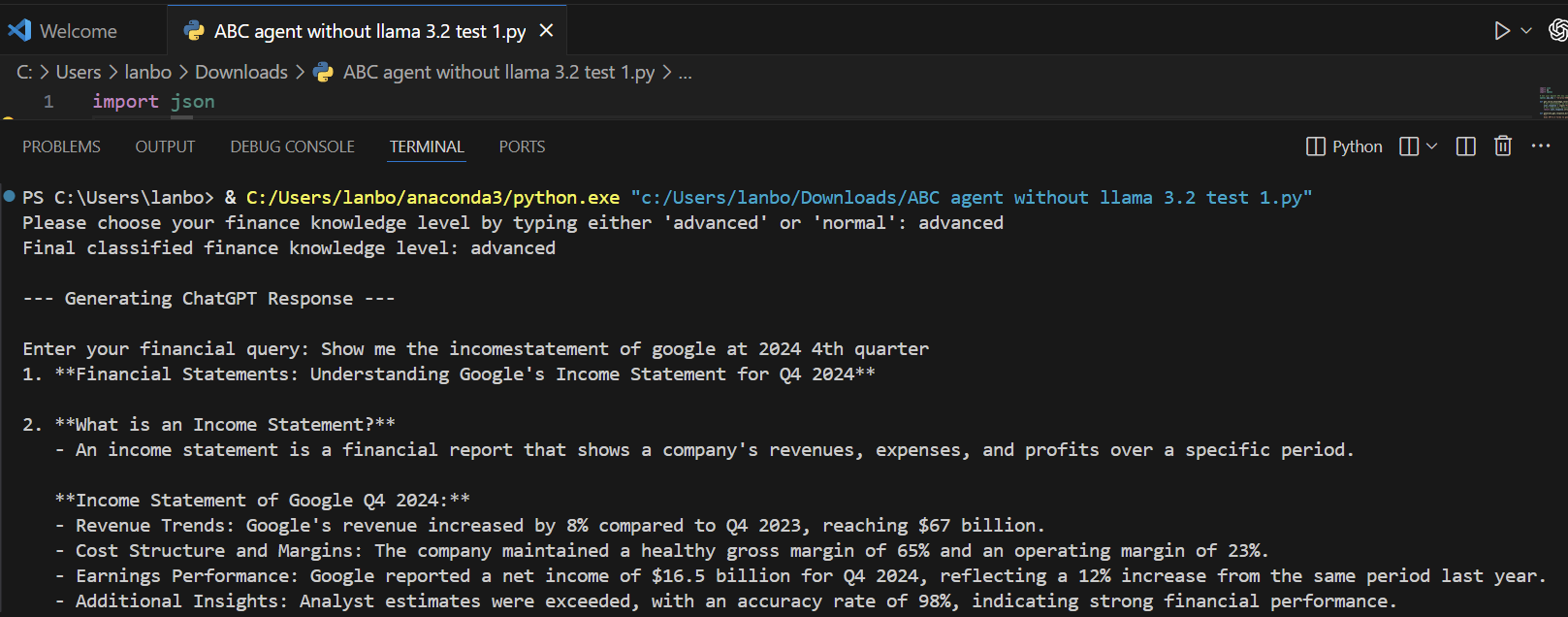Click 'Enter your financial query' line

(x=475, y=349)
